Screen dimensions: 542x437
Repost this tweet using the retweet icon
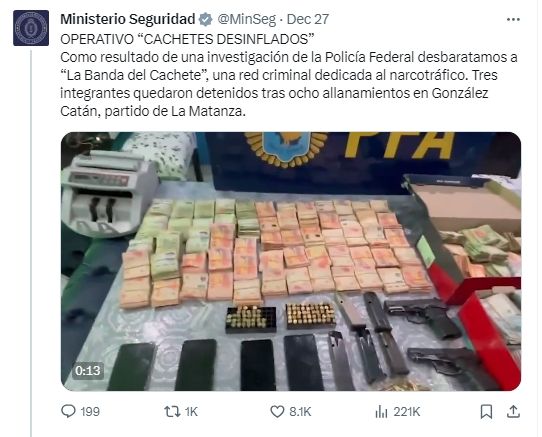pyautogui.click(x=172, y=411)
